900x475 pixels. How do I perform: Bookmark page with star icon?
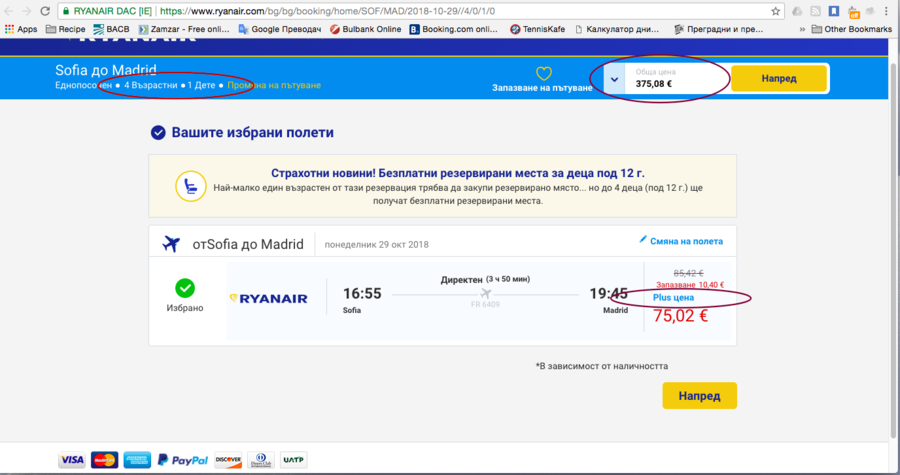(x=775, y=11)
